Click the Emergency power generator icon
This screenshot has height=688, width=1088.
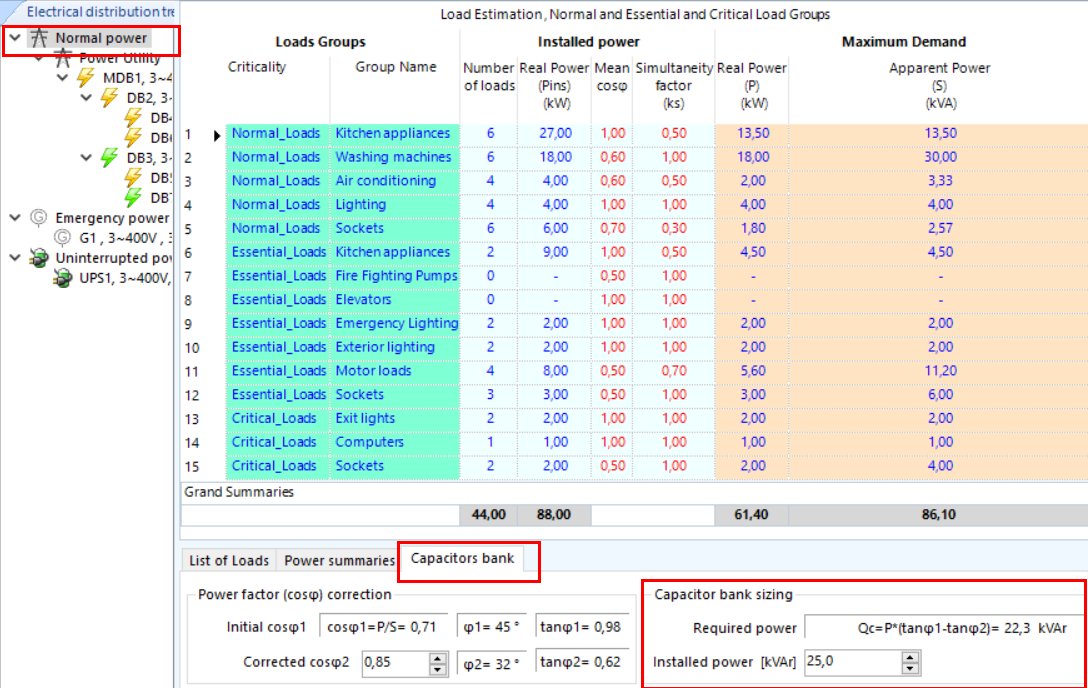pos(38,217)
